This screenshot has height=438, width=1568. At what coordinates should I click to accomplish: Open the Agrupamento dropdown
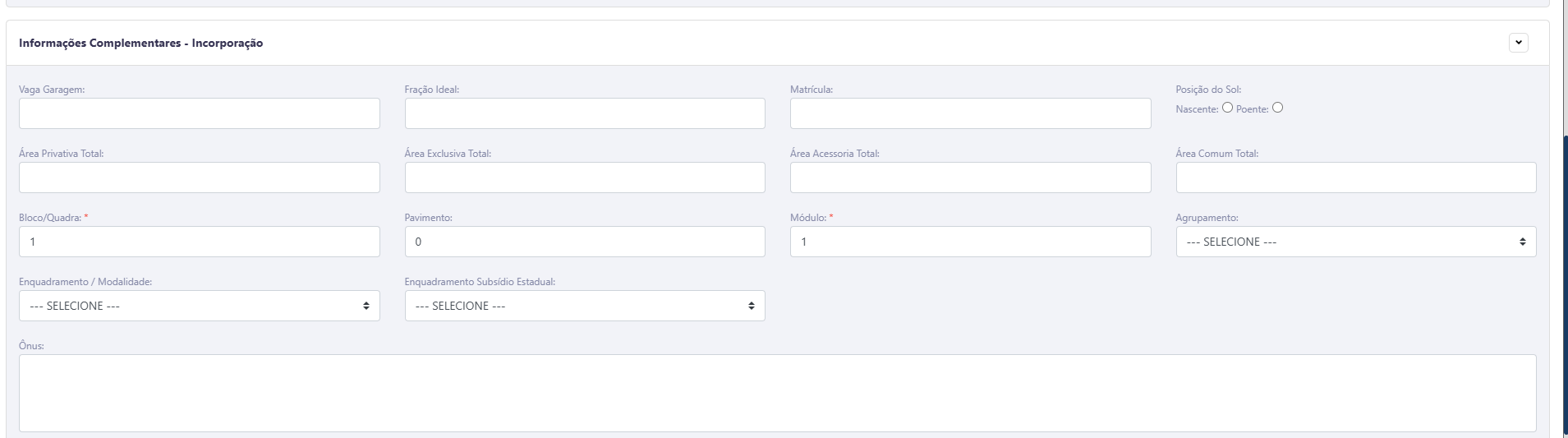click(1355, 242)
